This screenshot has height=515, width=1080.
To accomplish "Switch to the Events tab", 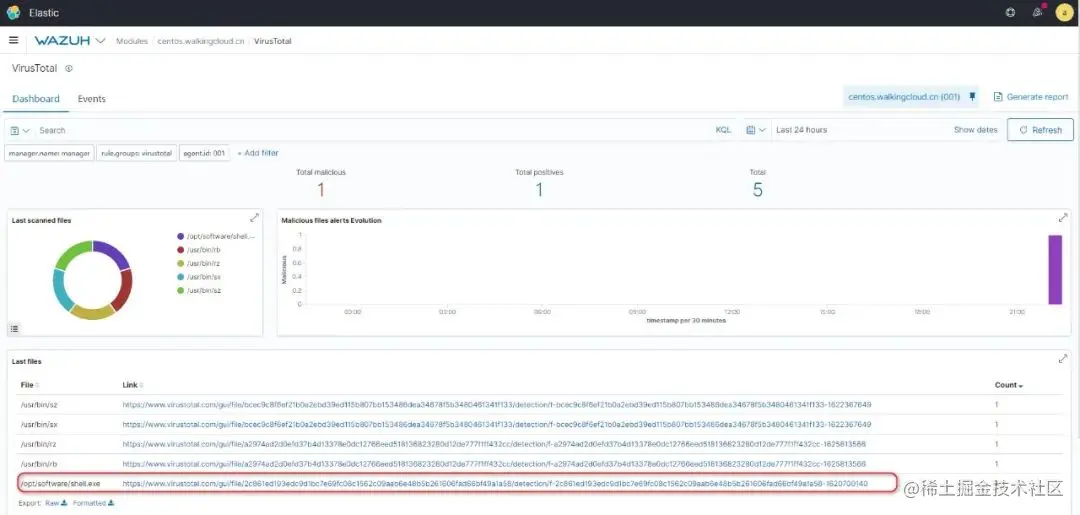I will [x=92, y=98].
